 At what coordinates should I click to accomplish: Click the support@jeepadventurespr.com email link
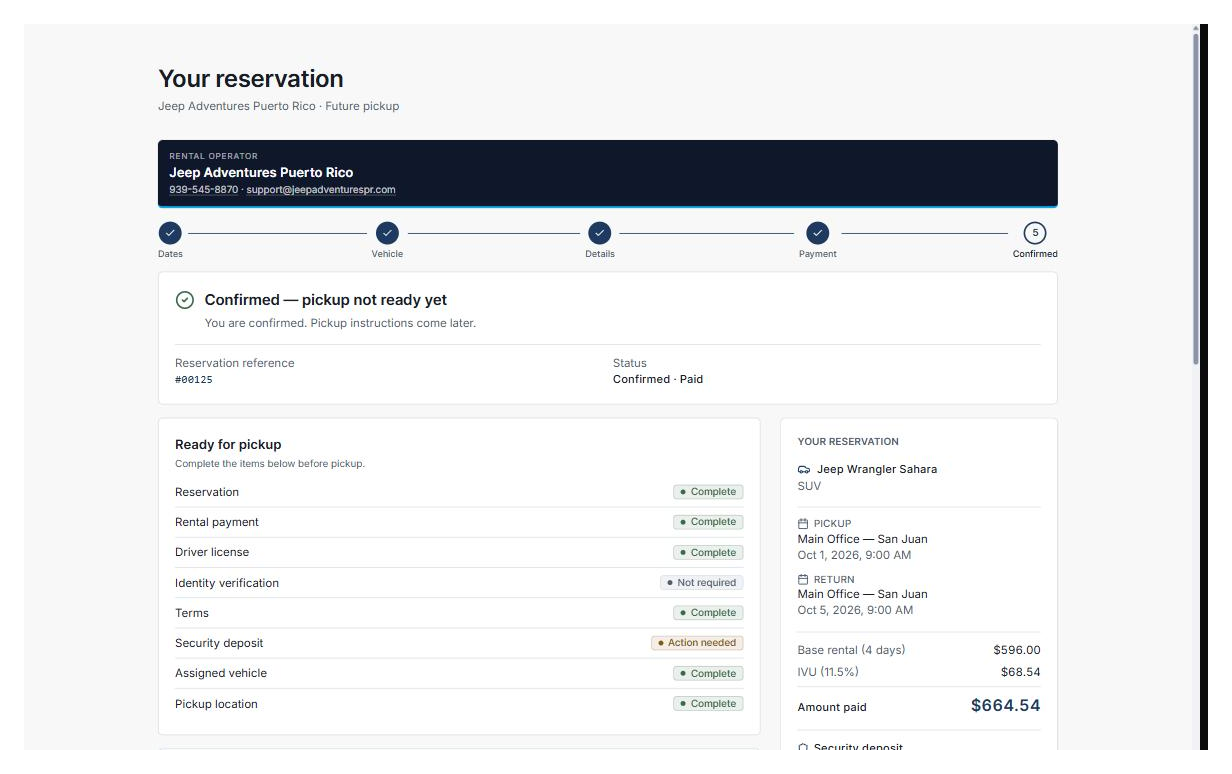pos(321,190)
